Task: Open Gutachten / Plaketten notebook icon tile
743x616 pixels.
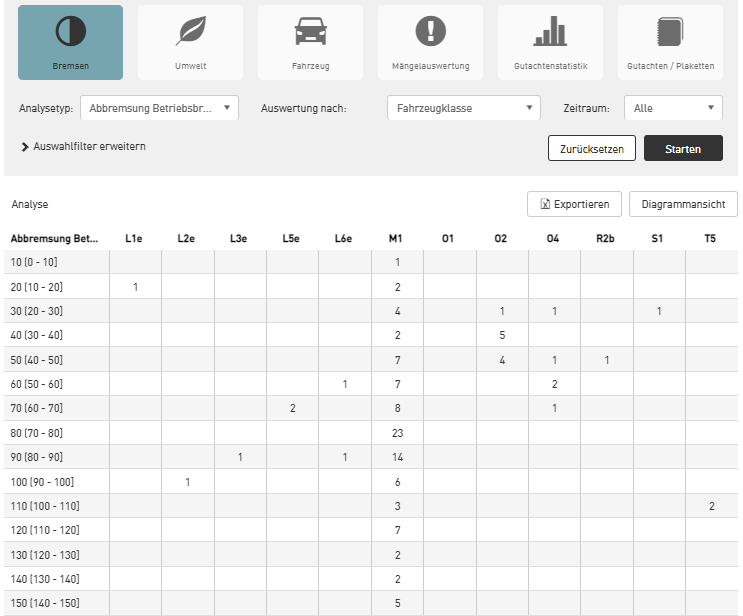Action: 670,42
